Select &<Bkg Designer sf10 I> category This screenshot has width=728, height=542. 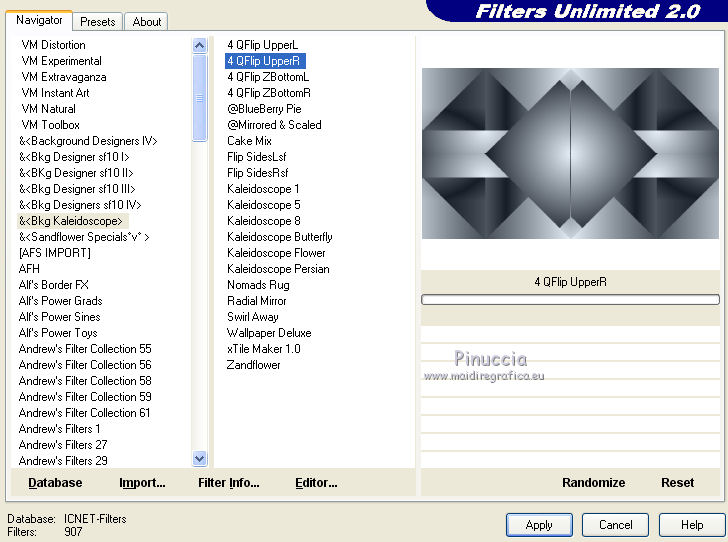coord(74,157)
